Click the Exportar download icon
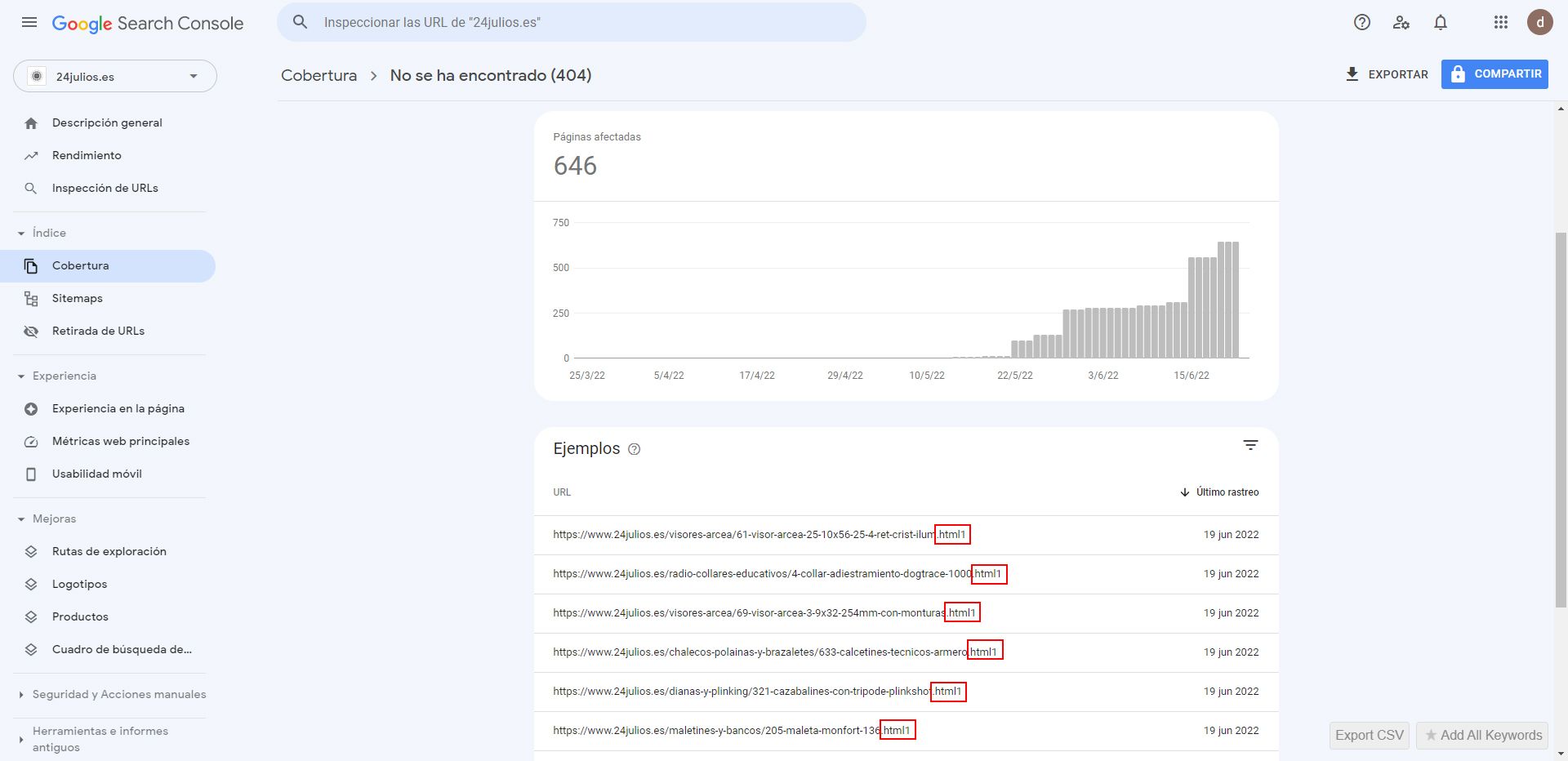The height and width of the screenshot is (761, 1568). tap(1352, 74)
